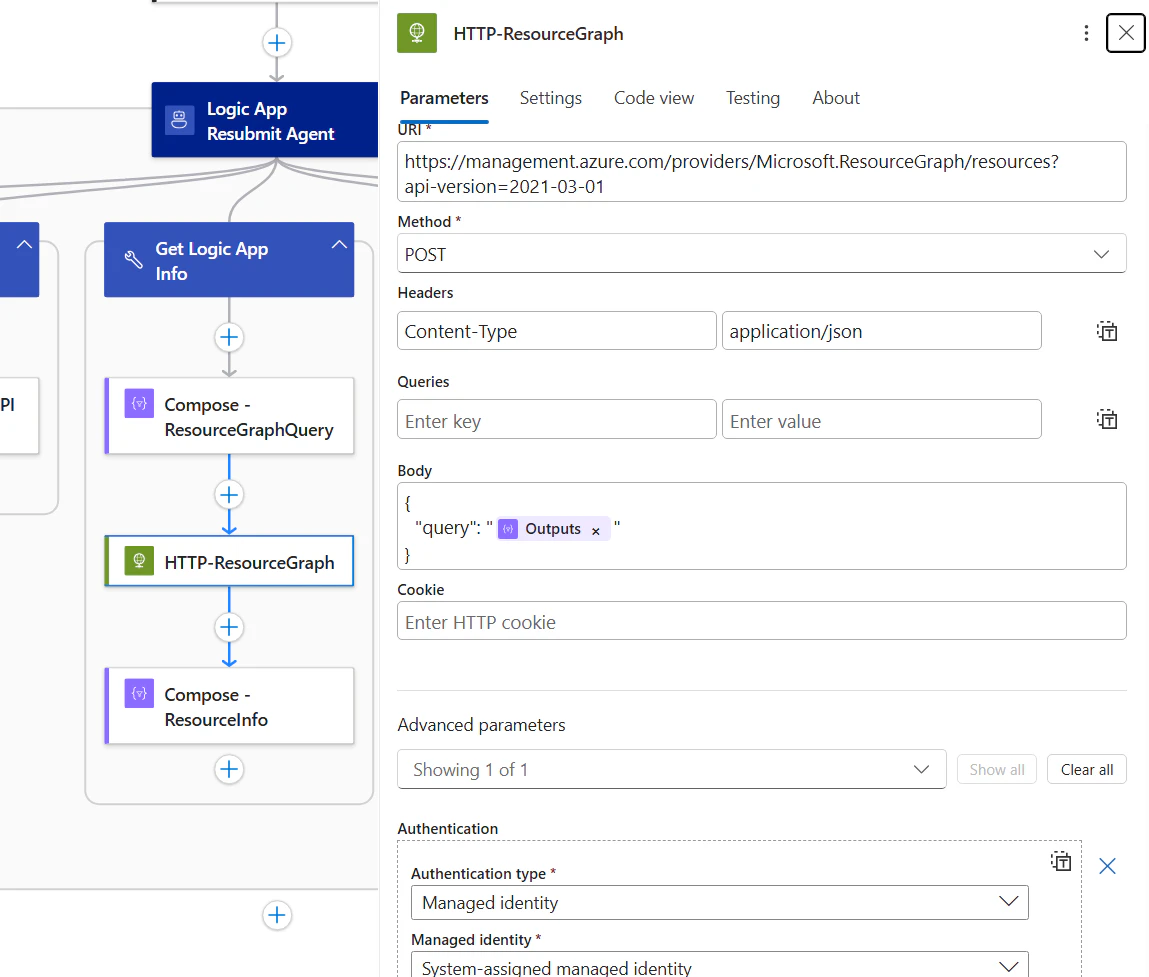Switch to the Parameters tab

click(x=444, y=98)
